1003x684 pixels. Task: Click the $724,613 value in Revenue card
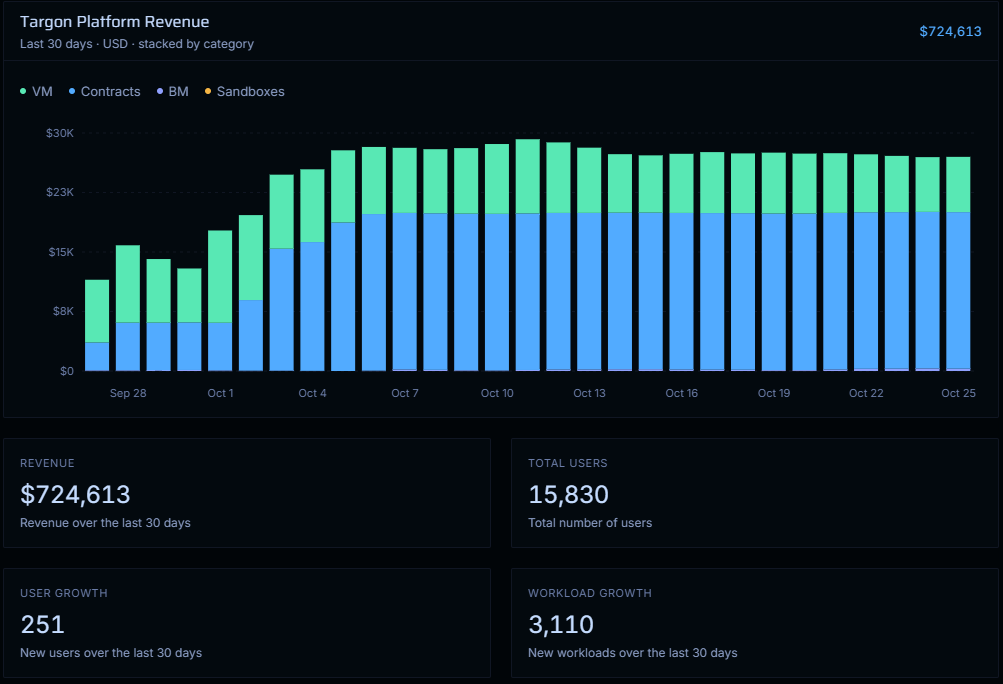(75, 495)
